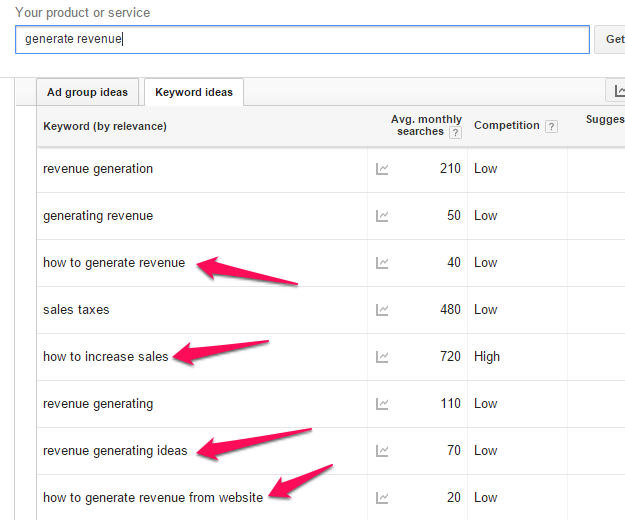The image size is (625, 520).
Task: Focus the product or service input field
Action: [302, 39]
